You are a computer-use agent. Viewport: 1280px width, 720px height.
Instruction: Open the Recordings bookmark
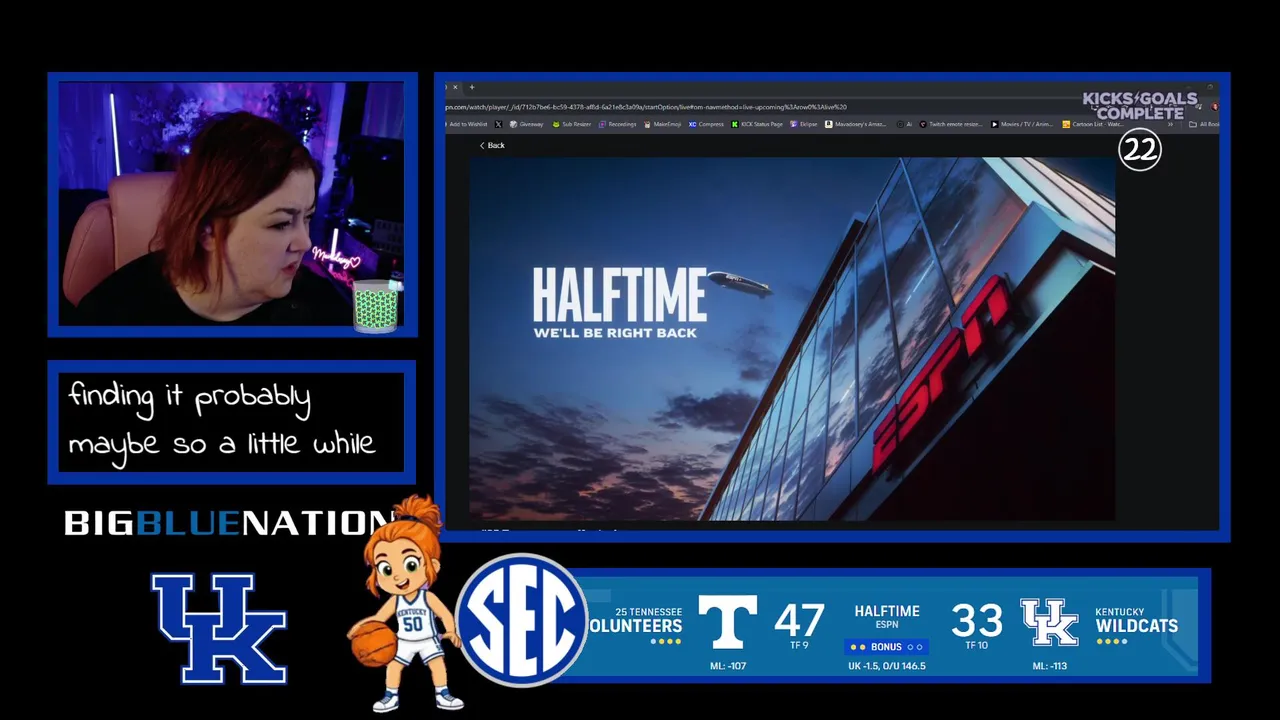click(x=617, y=124)
